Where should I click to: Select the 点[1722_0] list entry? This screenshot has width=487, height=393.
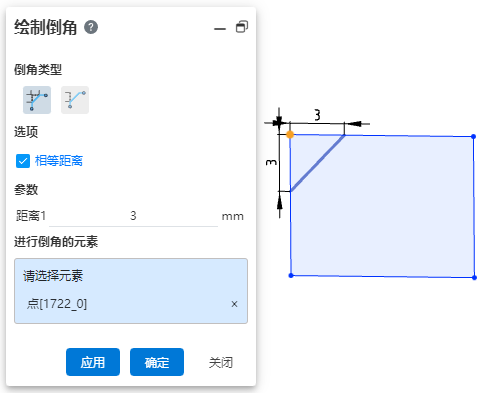tap(57, 304)
